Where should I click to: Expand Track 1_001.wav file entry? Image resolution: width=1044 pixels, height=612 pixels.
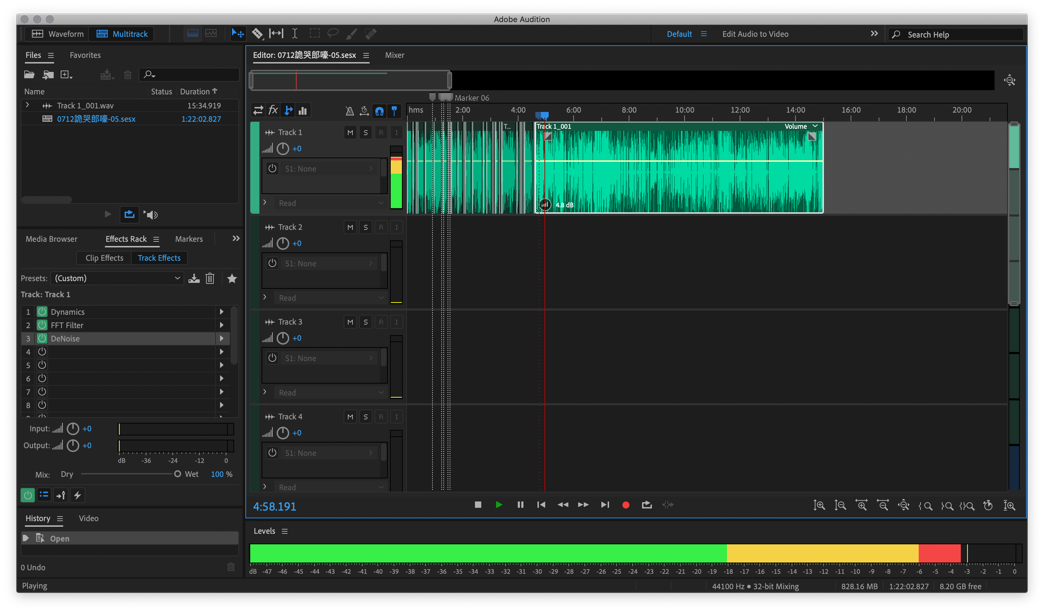27,105
